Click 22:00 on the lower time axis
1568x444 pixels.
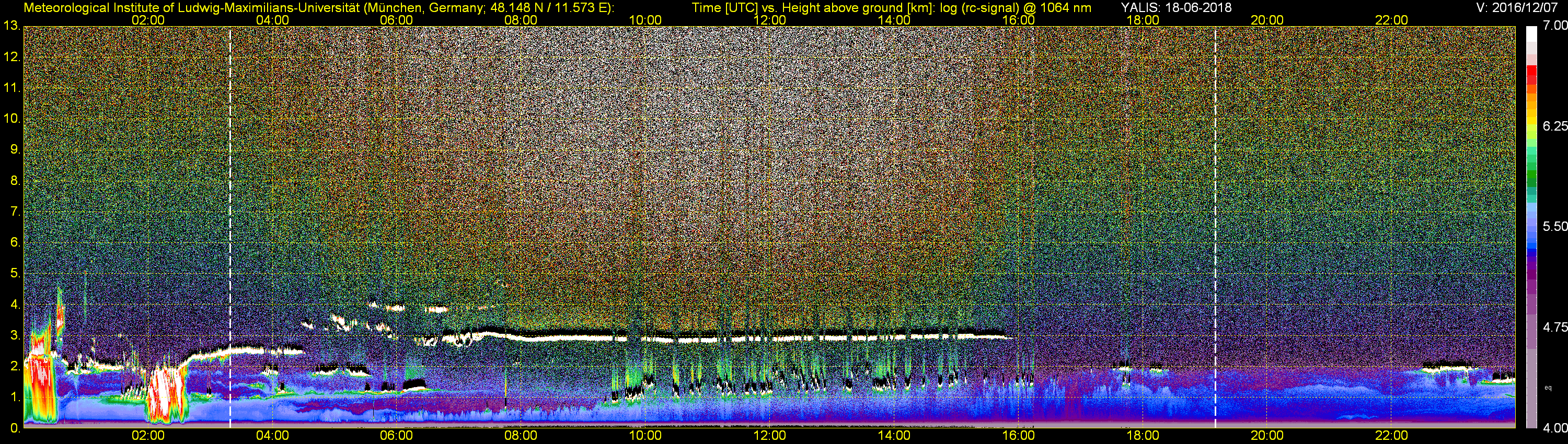[1391, 436]
